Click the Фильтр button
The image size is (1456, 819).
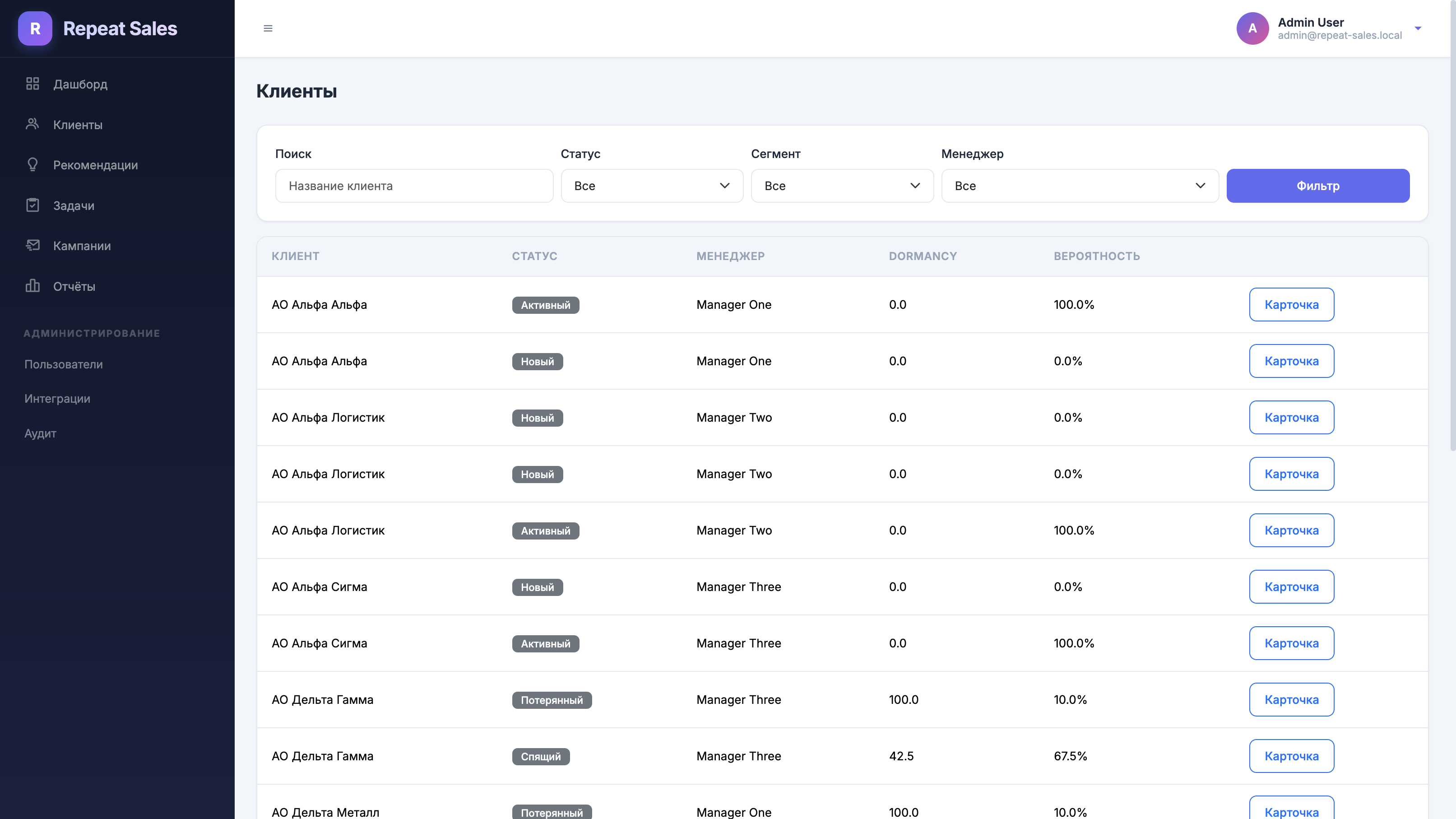(x=1317, y=186)
